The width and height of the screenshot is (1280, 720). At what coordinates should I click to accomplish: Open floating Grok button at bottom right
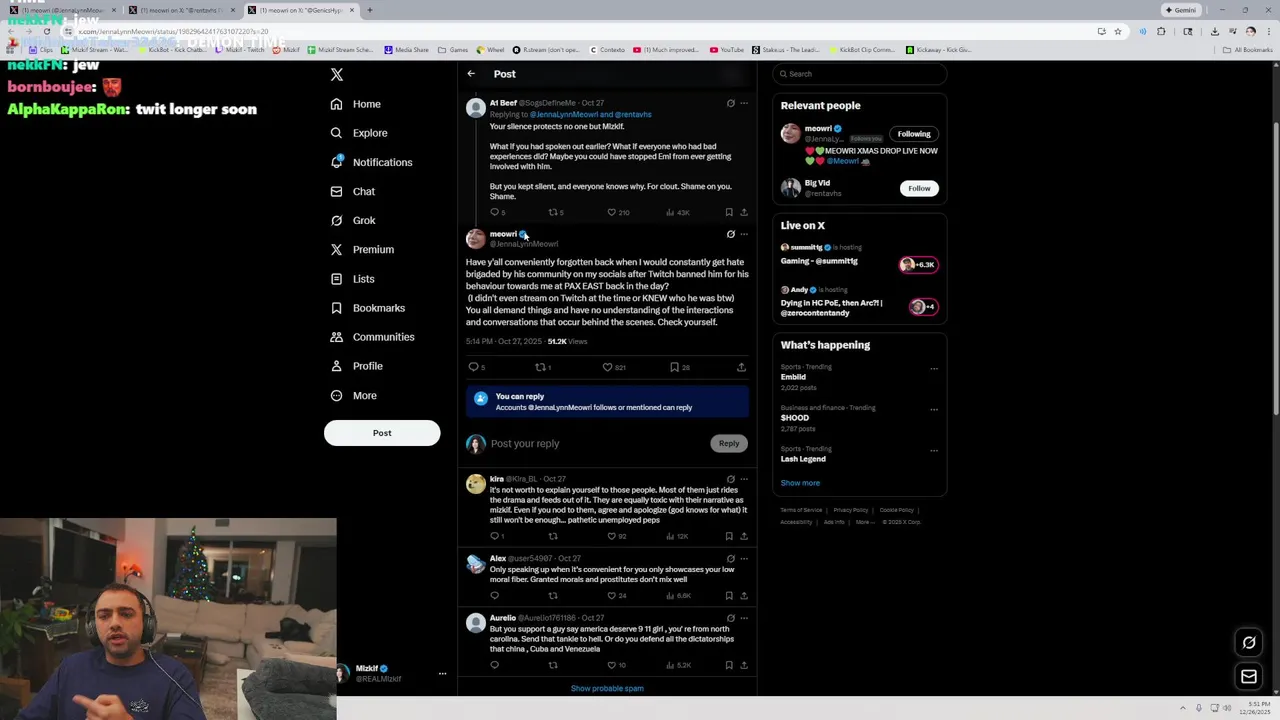coord(1249,643)
